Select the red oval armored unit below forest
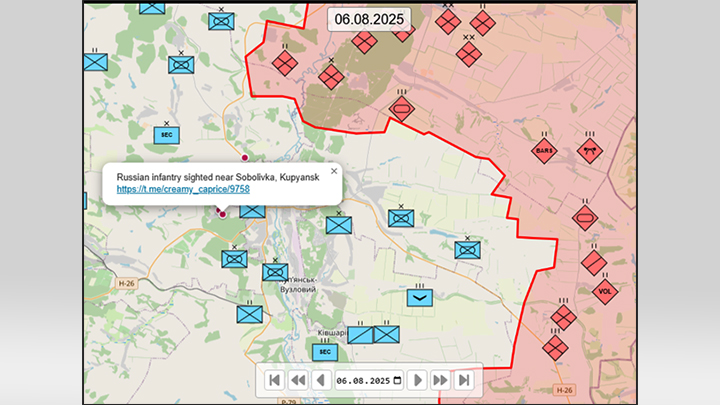 [402, 109]
